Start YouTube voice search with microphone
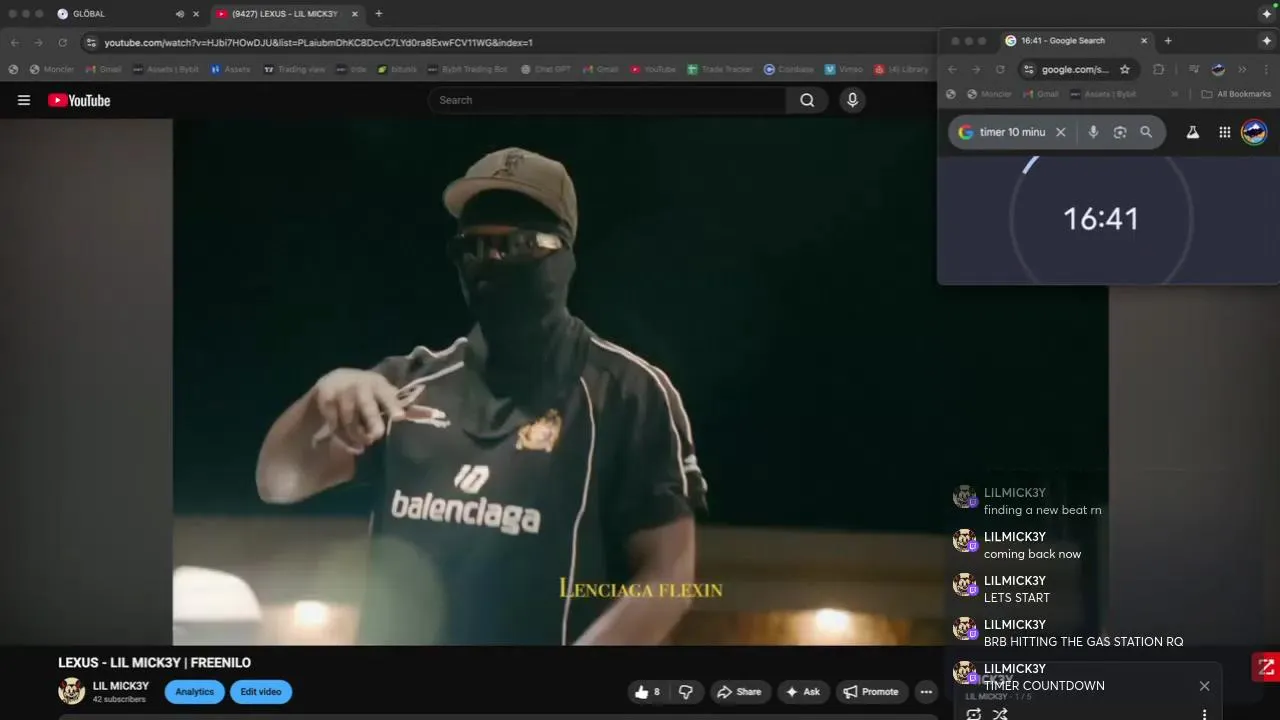The height and width of the screenshot is (720, 1280). 852,100
